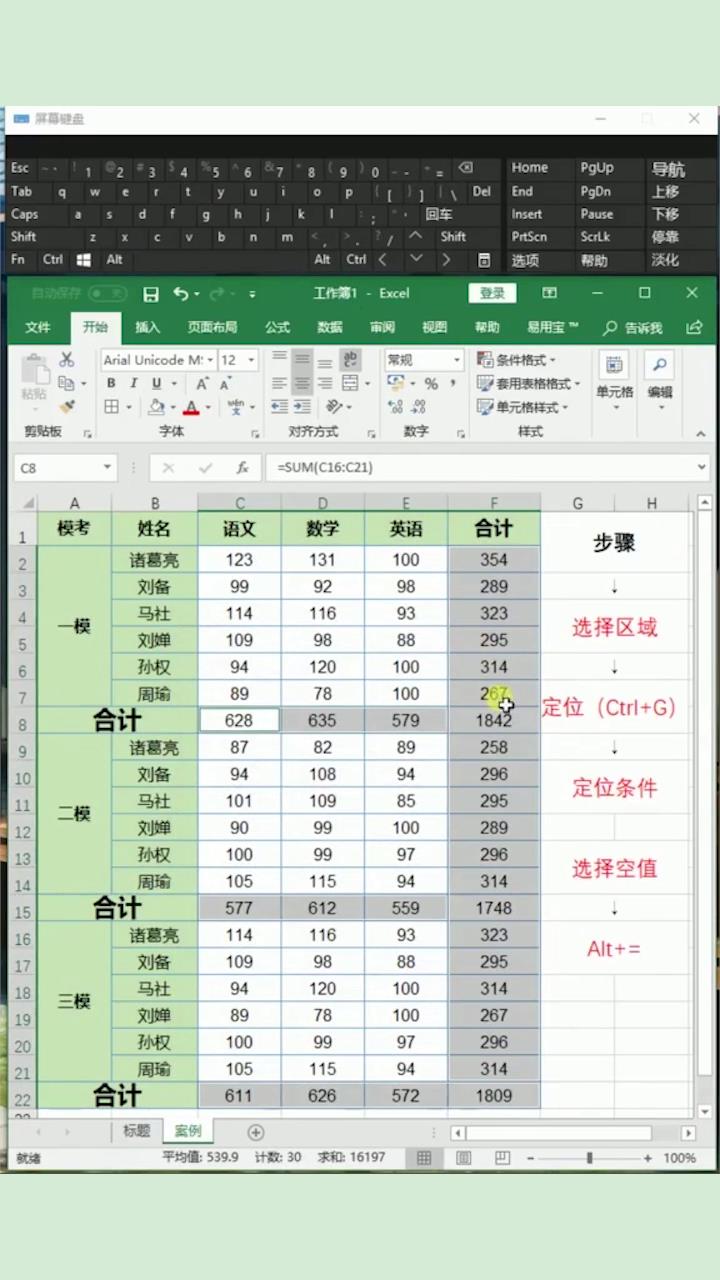
Task: Select cell containing 628 in row 8
Action: (239, 720)
